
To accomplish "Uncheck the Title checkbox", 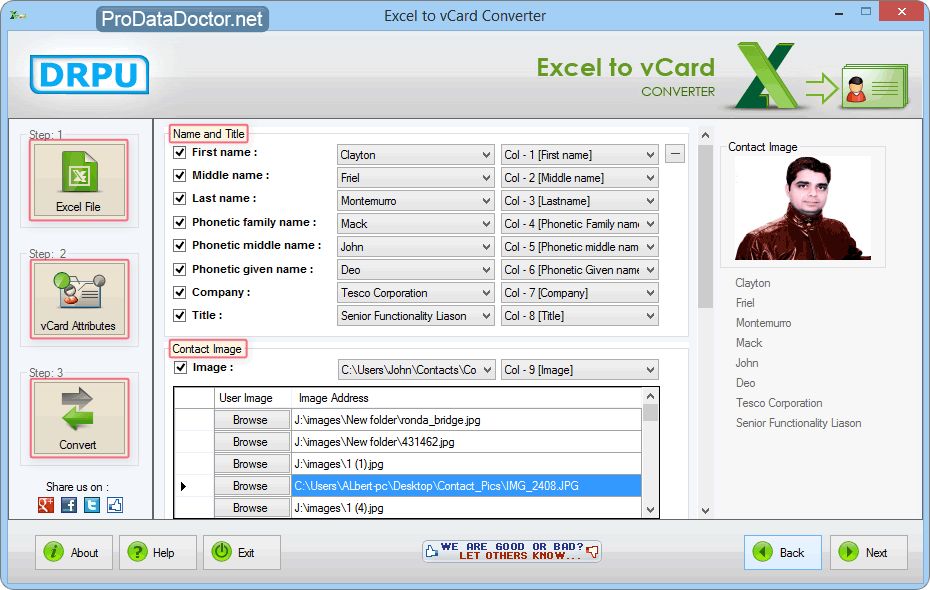I will (180, 315).
